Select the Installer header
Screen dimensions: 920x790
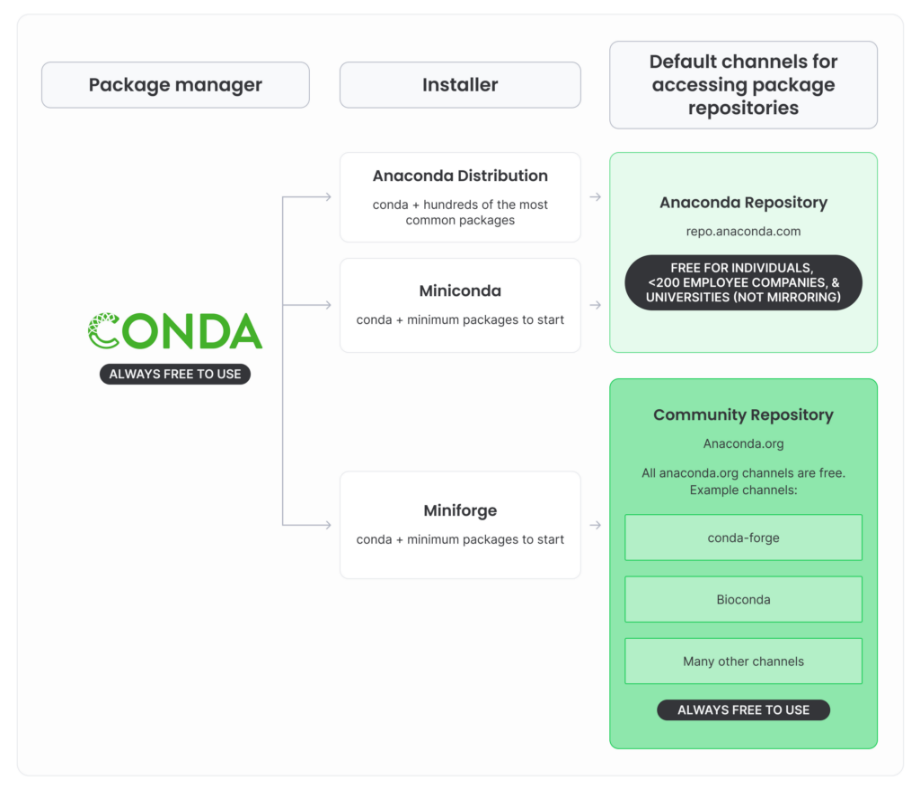click(x=460, y=85)
